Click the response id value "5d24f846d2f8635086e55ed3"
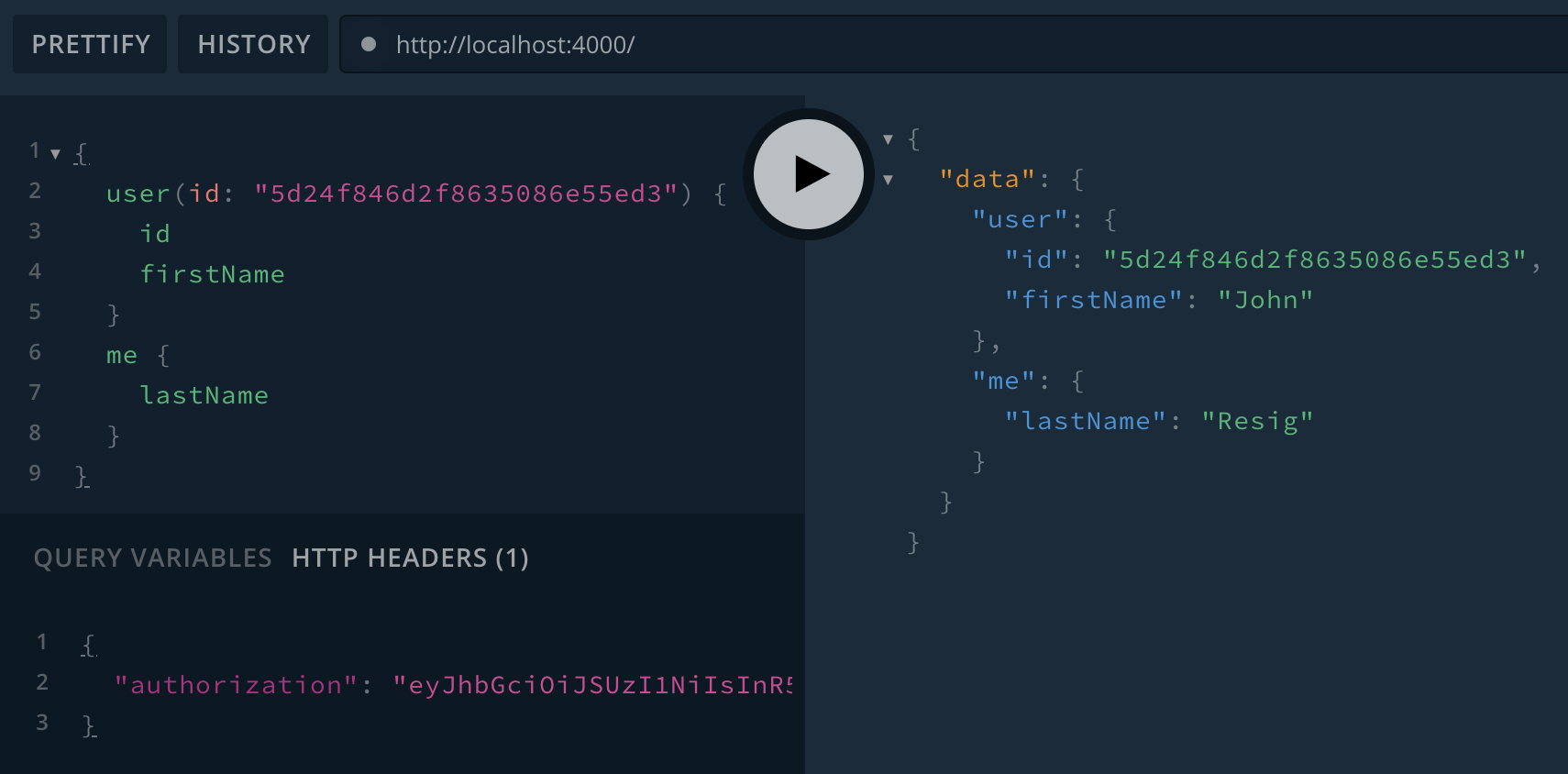 click(1315, 260)
